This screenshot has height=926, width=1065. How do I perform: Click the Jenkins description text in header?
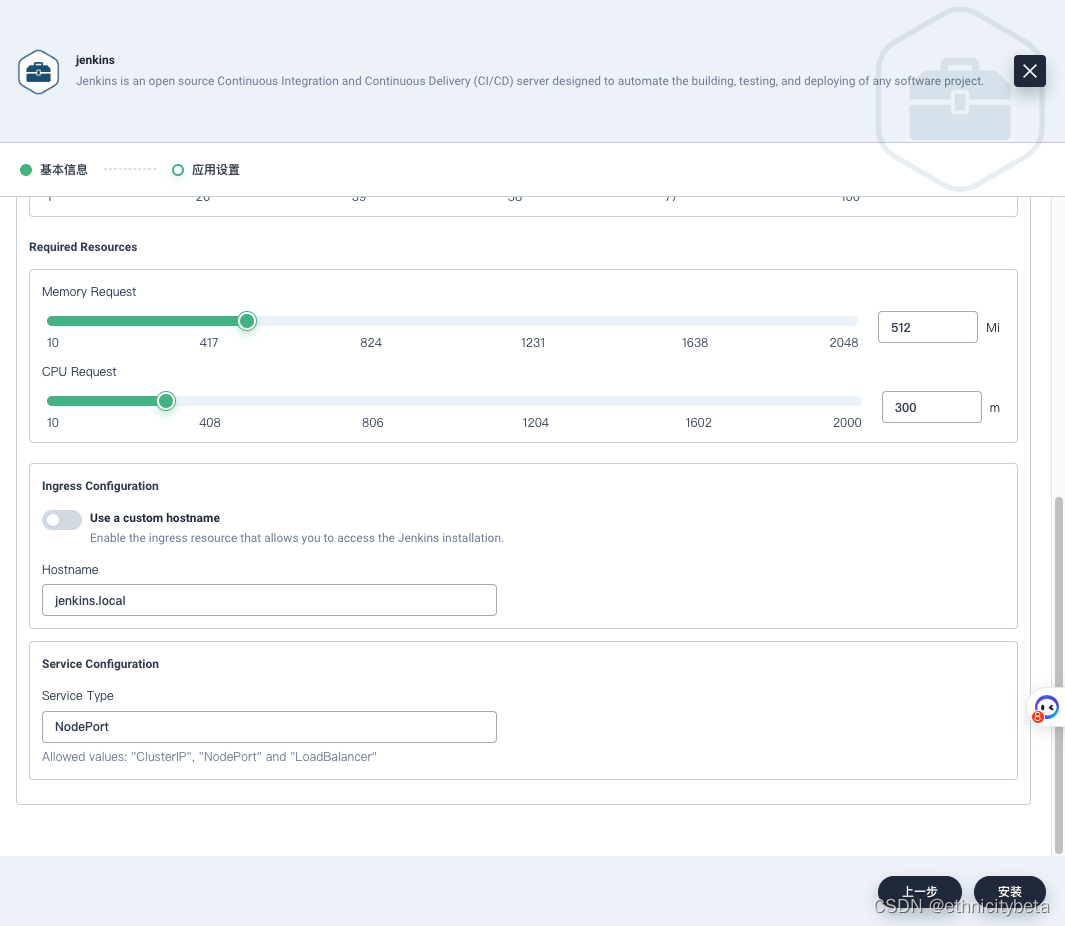tap(530, 82)
